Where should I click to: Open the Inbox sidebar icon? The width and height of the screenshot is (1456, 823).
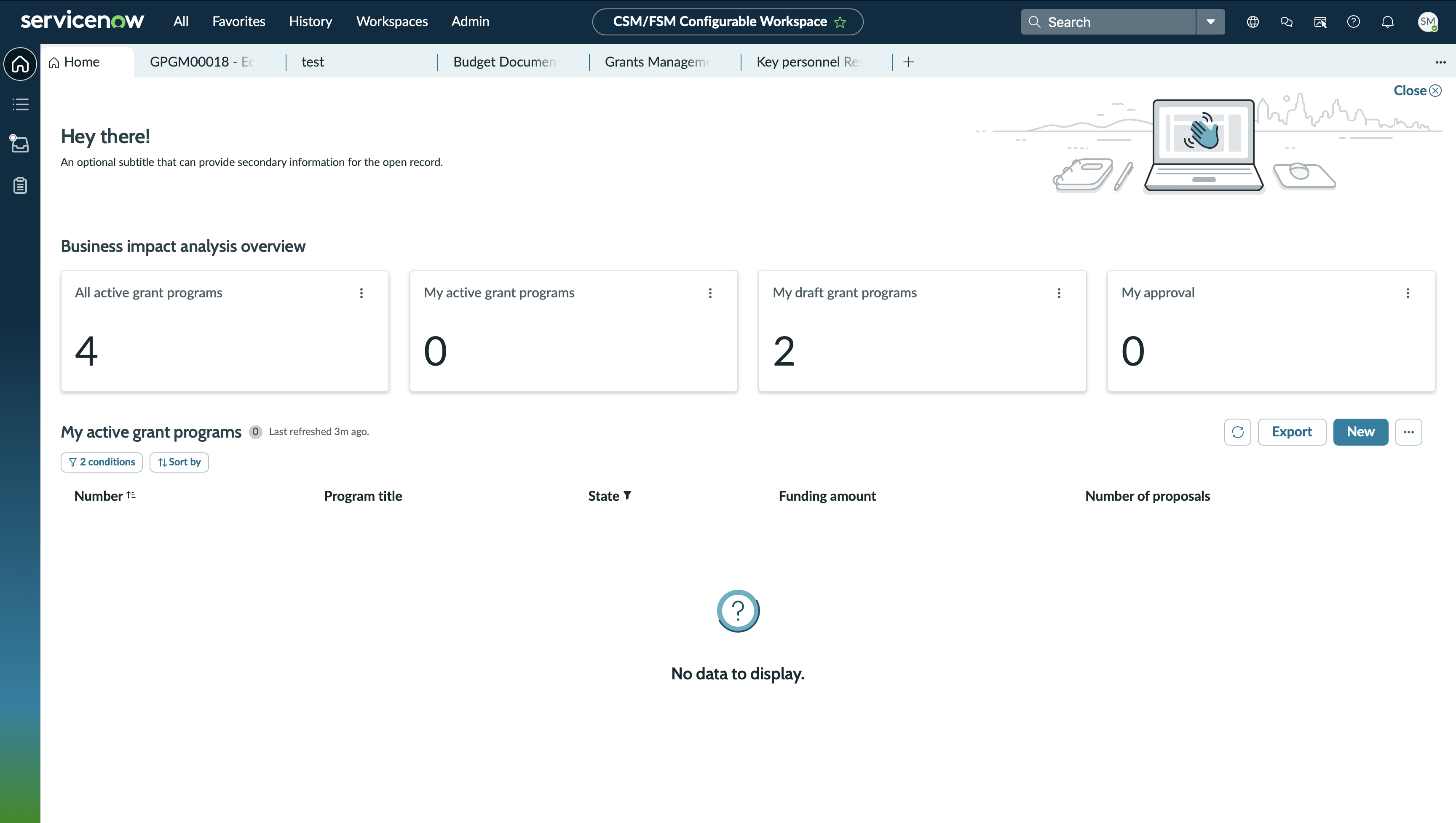point(20,144)
